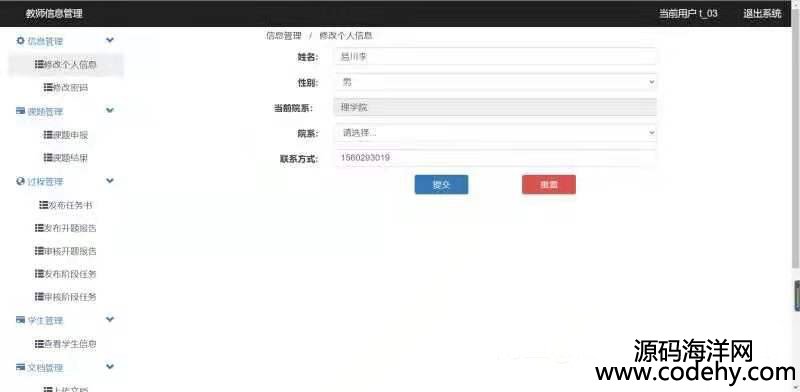
Task: Collapse the 学生管理 section chevron
Action: pos(110,320)
